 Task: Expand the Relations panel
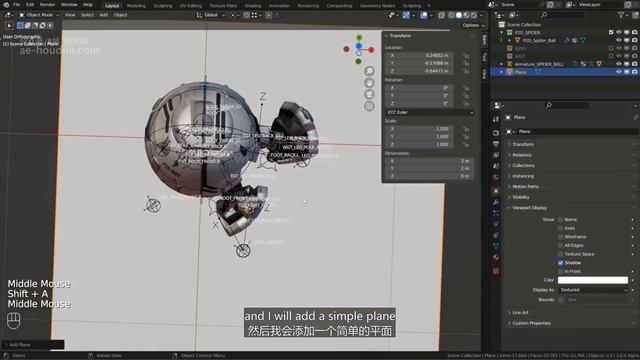click(522, 155)
